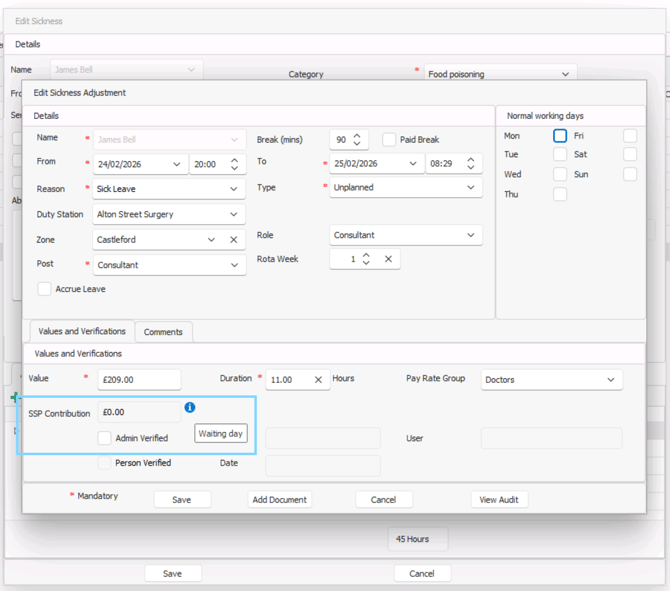Click the View Audit button

click(x=499, y=500)
